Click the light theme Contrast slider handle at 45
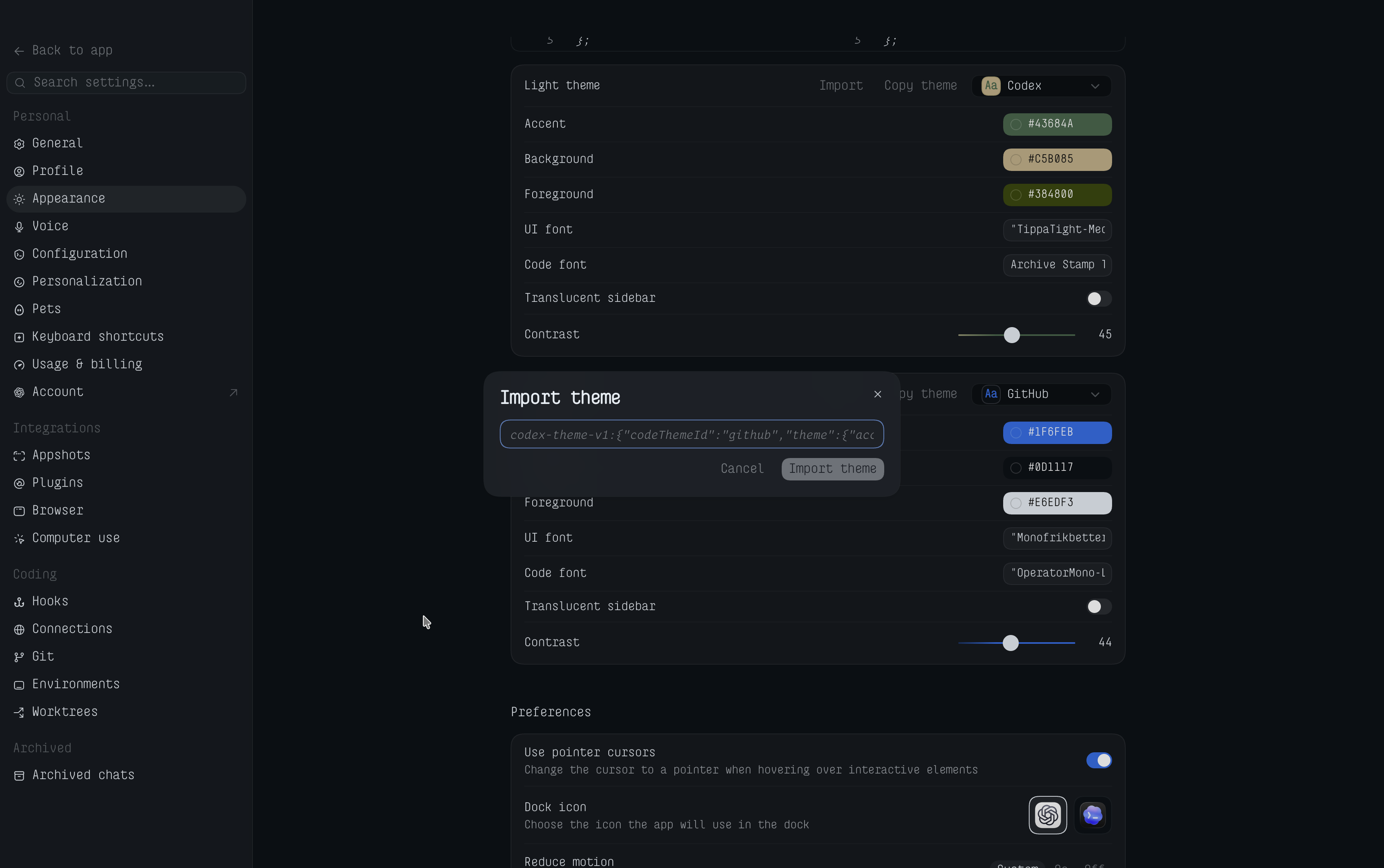The height and width of the screenshot is (868, 1384). click(1012, 335)
